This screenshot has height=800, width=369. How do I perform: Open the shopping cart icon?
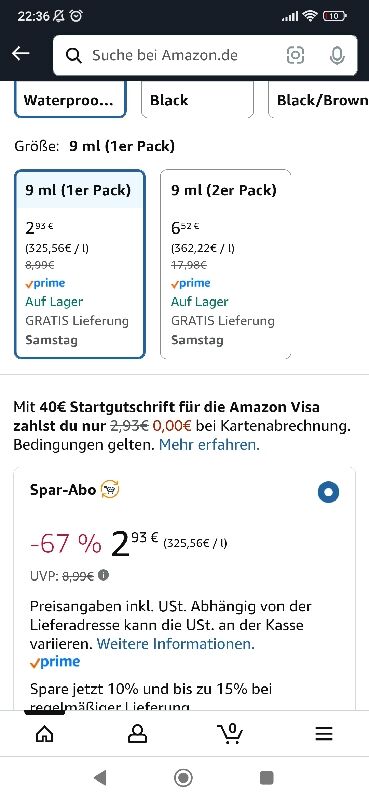point(230,733)
